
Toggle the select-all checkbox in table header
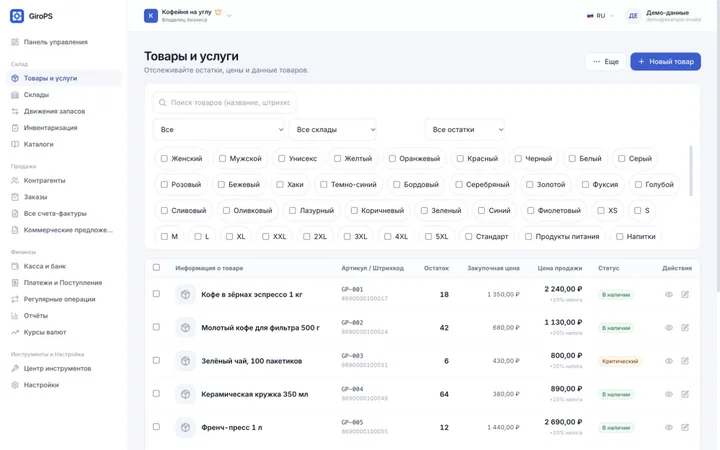(x=156, y=268)
